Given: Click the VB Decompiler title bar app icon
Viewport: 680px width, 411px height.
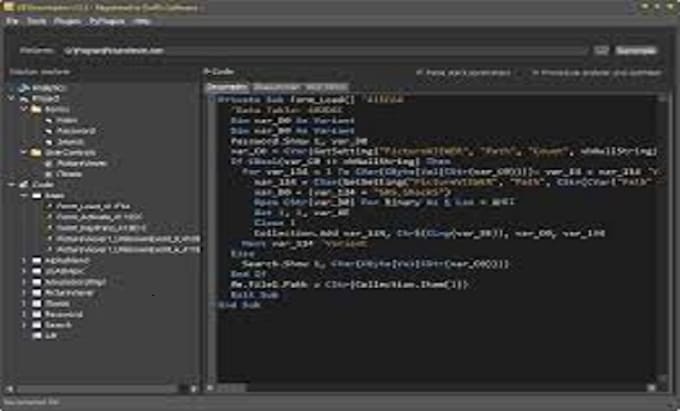Looking at the screenshot, I should pos(8,7).
